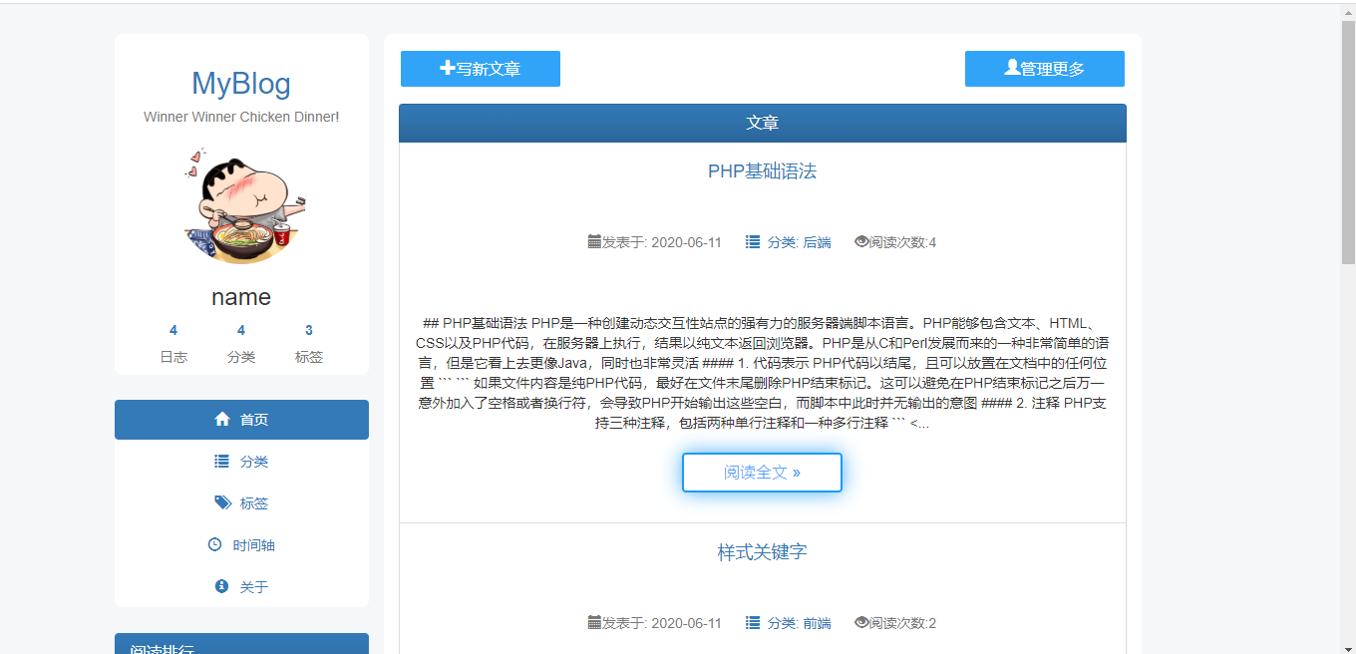Click PHP基础语法 publish date 2020-06-11
This screenshot has height=654, width=1356.
pyautogui.click(x=686, y=242)
